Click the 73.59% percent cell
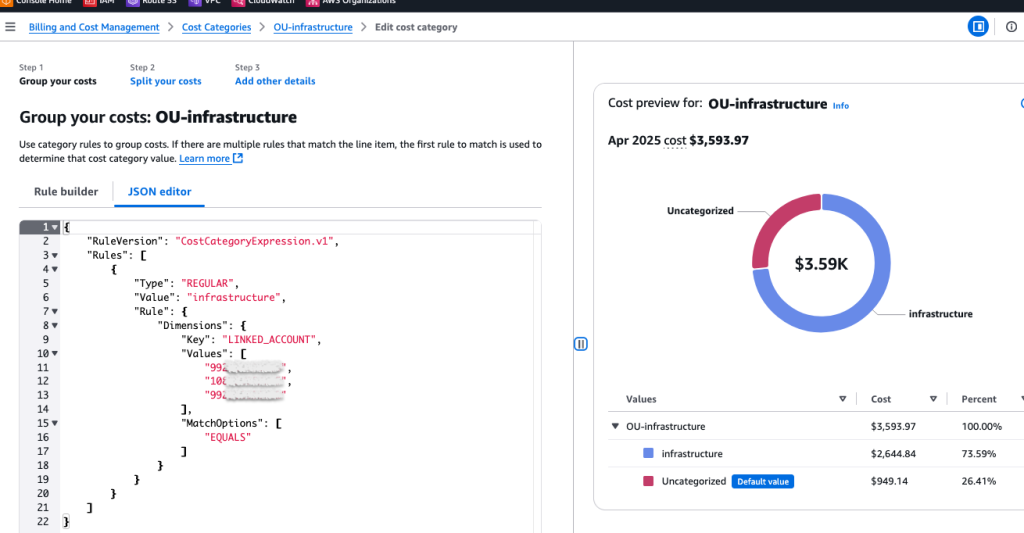This screenshot has height=533, width=1024. click(x=978, y=453)
